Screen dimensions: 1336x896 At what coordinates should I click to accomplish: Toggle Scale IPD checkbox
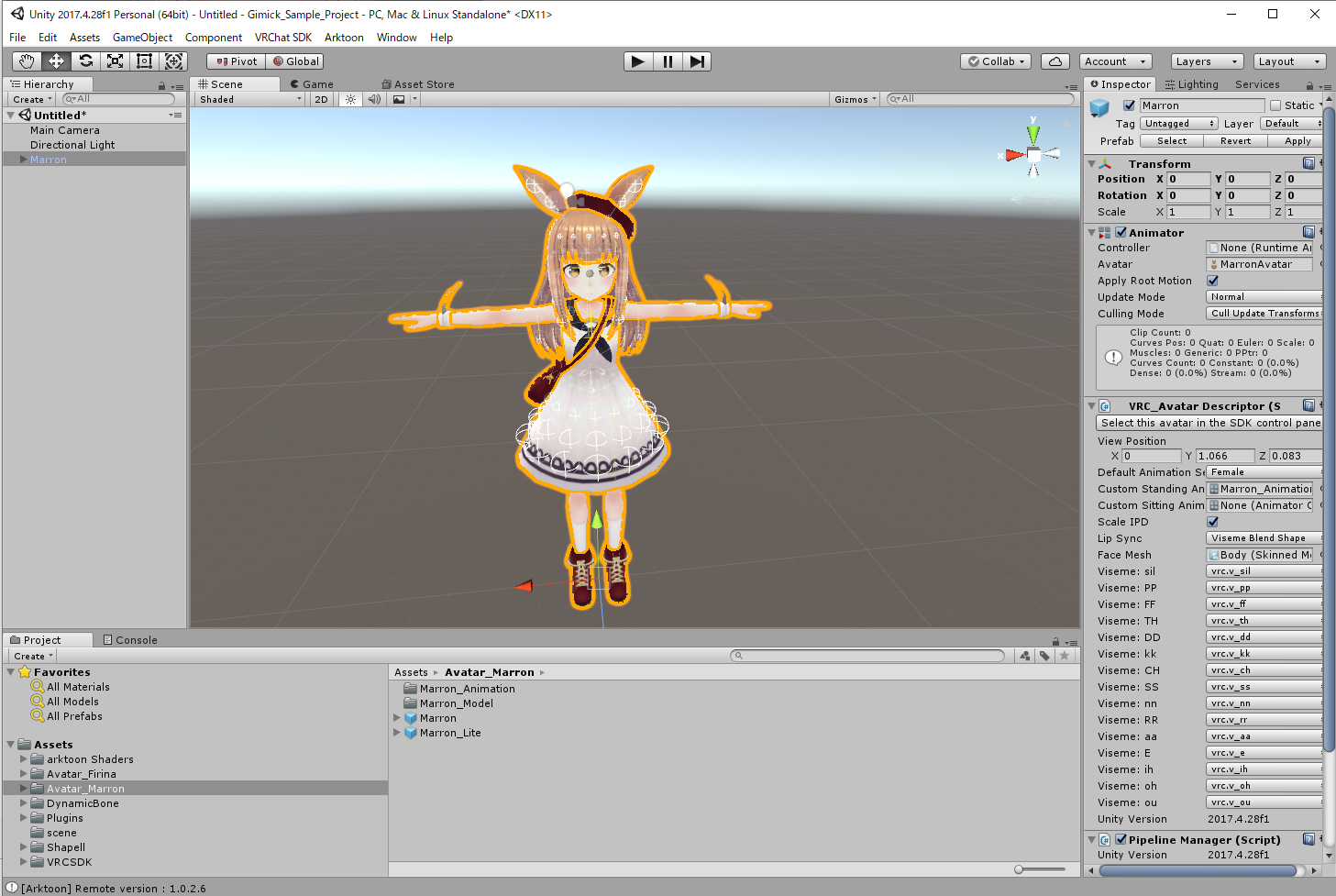(x=1212, y=522)
